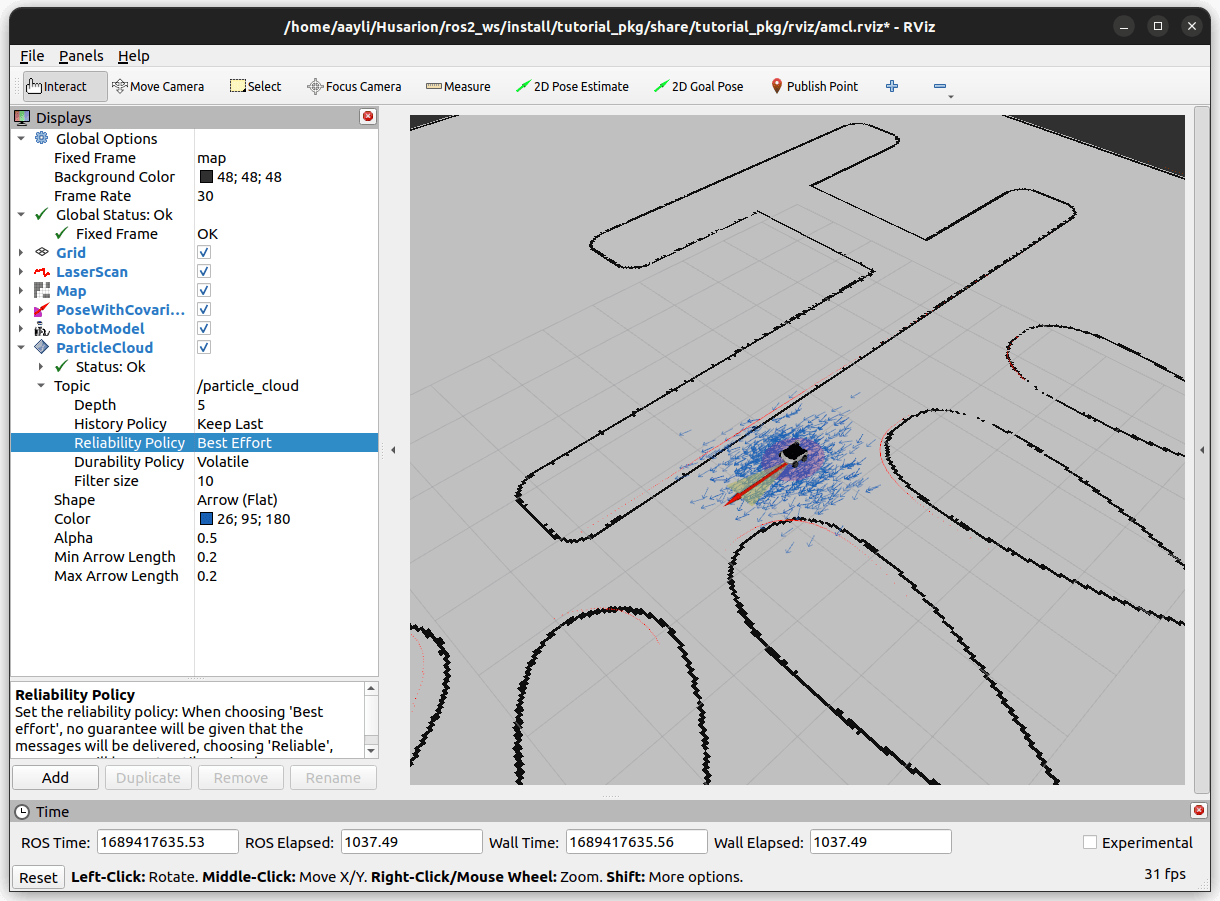This screenshot has height=901, width=1220.
Task: Click the ROS Time field
Action: click(x=167, y=842)
